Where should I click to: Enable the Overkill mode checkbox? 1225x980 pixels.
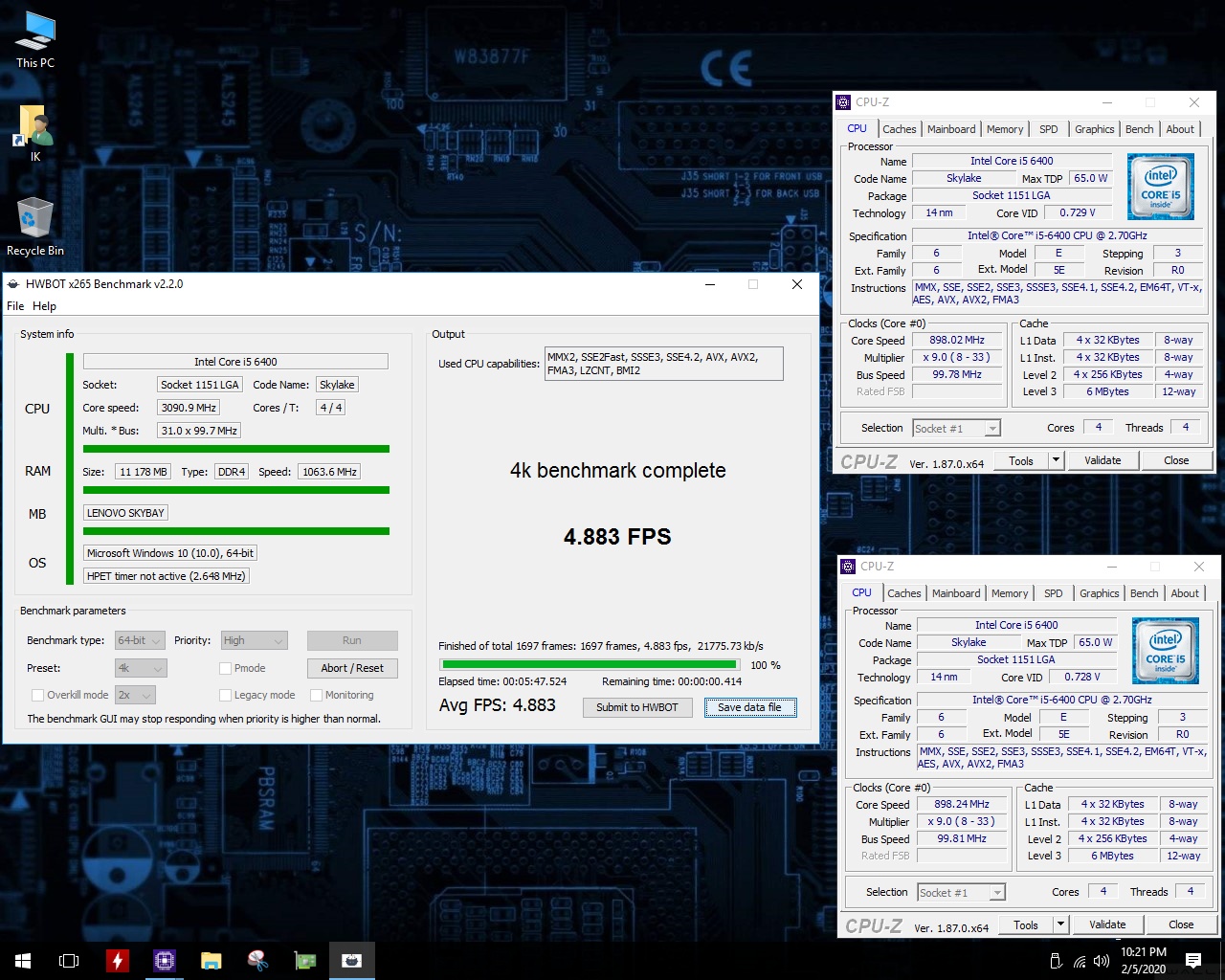click(x=38, y=695)
